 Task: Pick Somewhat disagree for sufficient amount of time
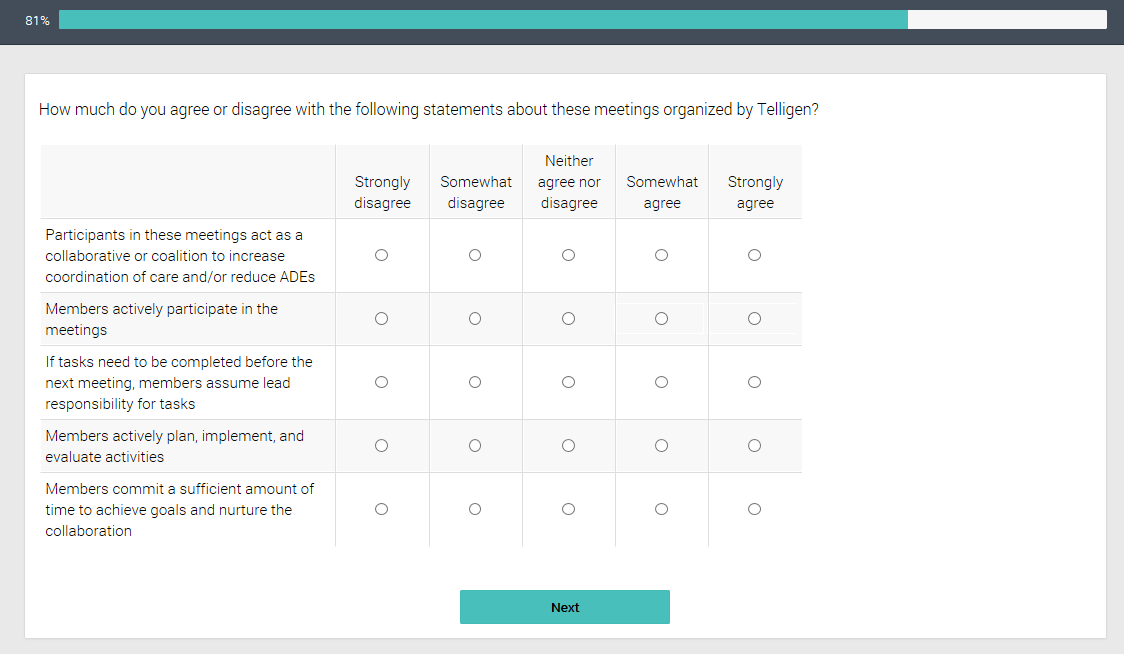[x=475, y=509]
